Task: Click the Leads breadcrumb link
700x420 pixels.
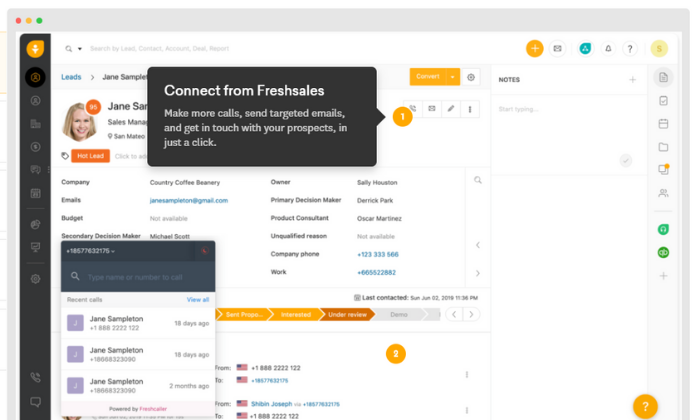Action: 71,77
